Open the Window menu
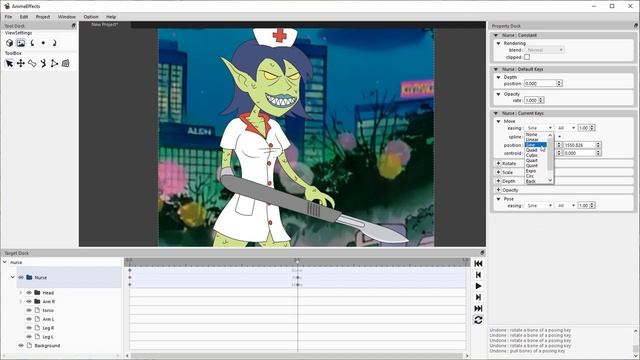This screenshot has width=640, height=360. click(x=67, y=17)
